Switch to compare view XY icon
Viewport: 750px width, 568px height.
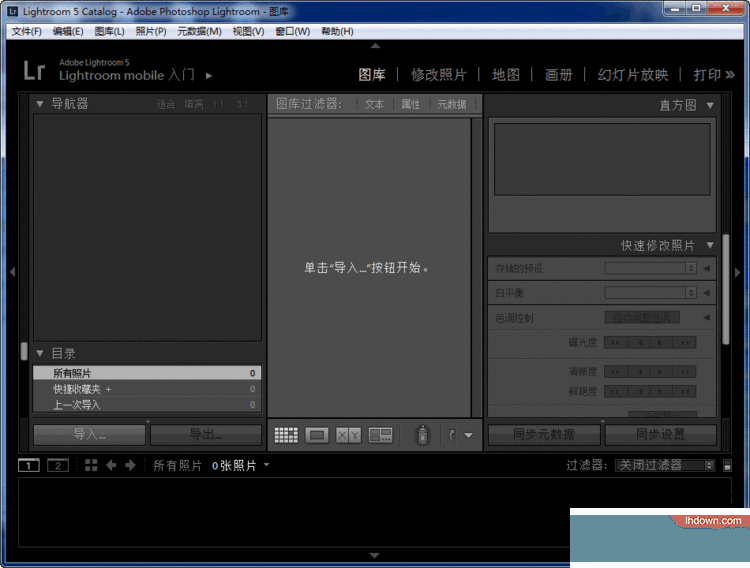[x=348, y=435]
